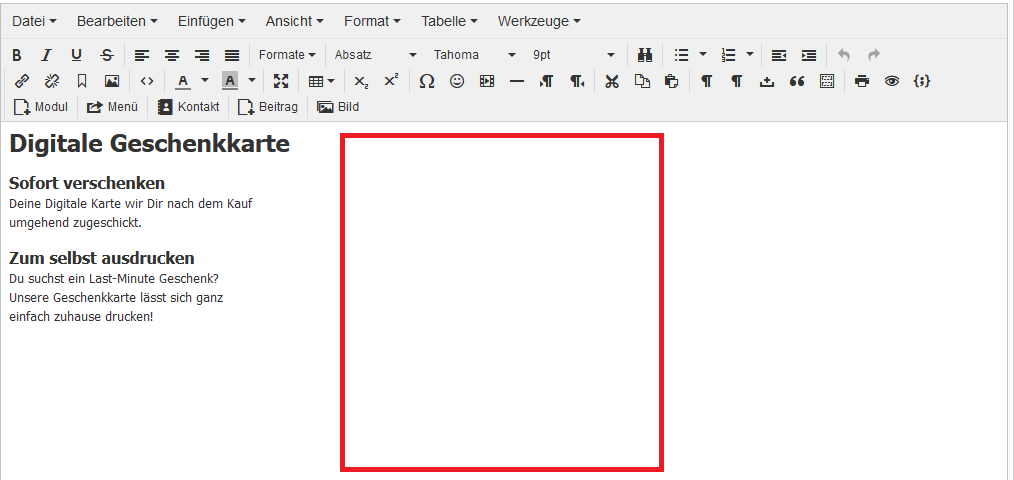Toggle italic text style

point(46,55)
